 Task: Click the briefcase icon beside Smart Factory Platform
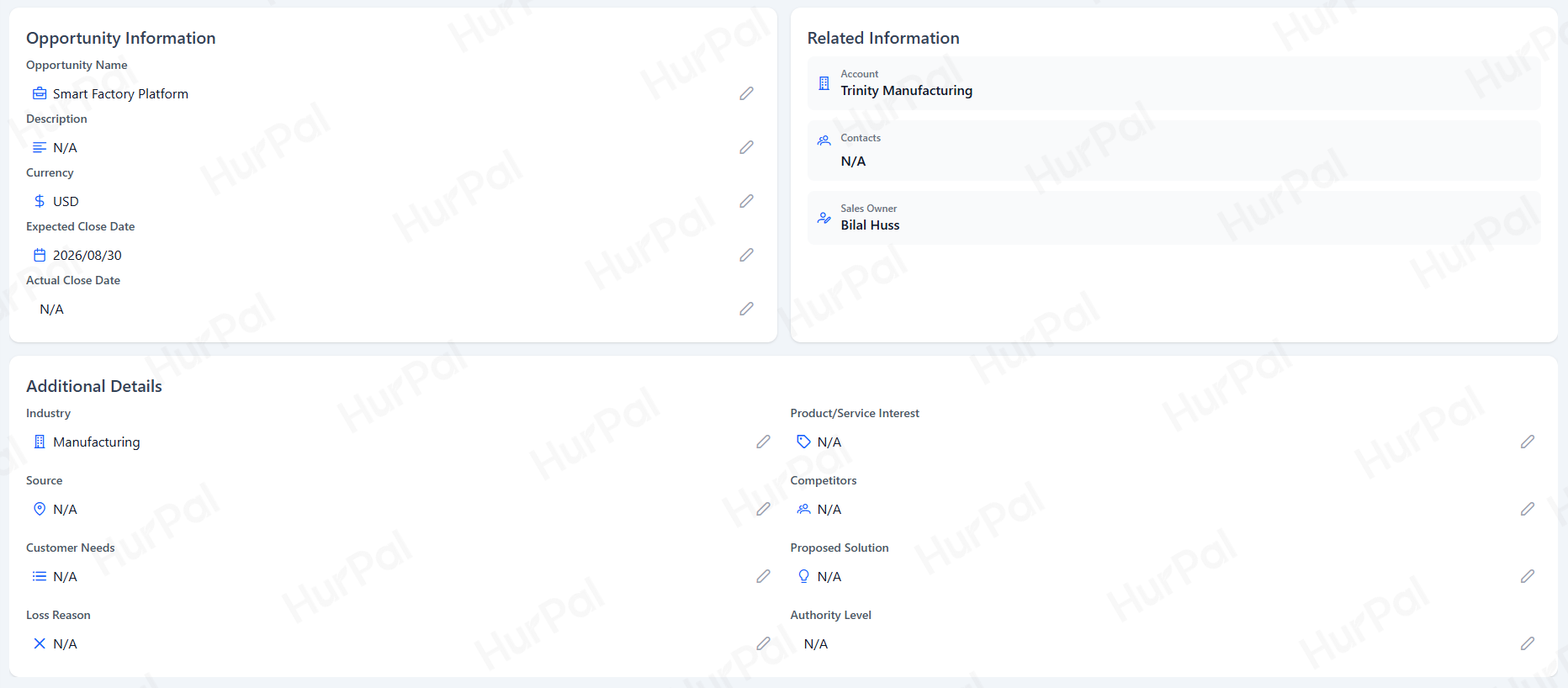(40, 93)
